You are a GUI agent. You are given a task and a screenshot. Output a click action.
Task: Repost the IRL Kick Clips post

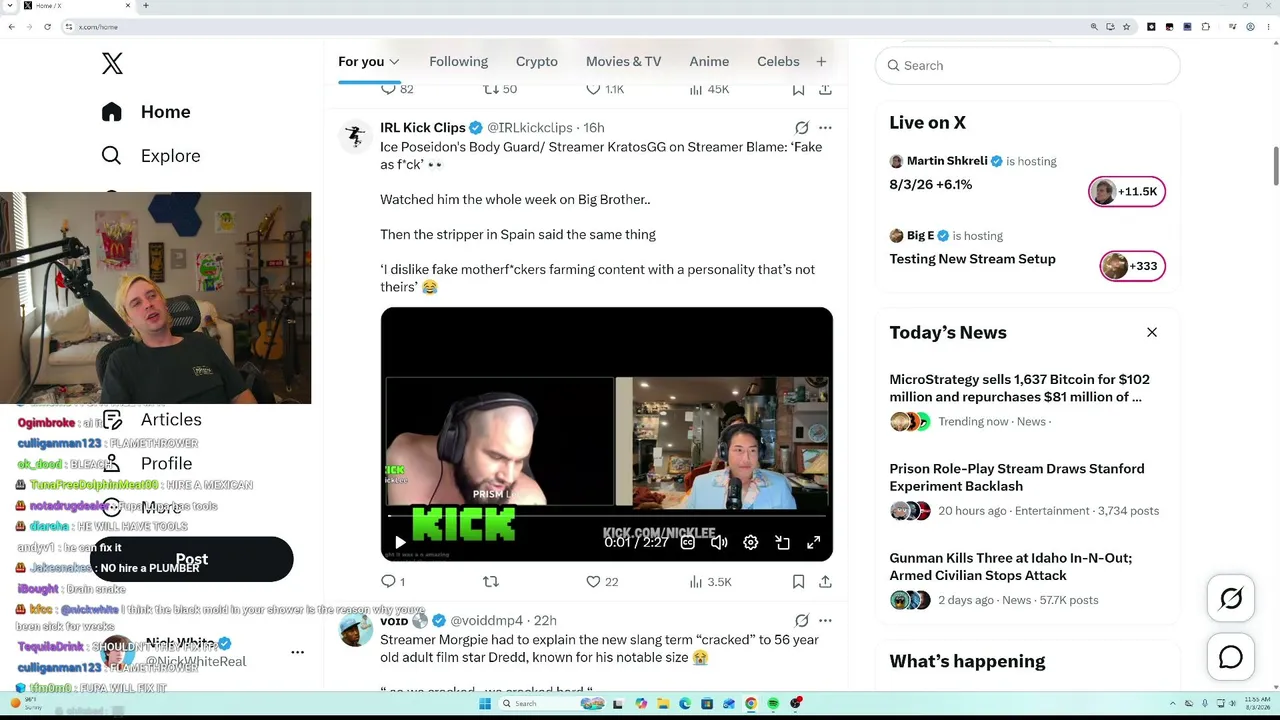[490, 582]
